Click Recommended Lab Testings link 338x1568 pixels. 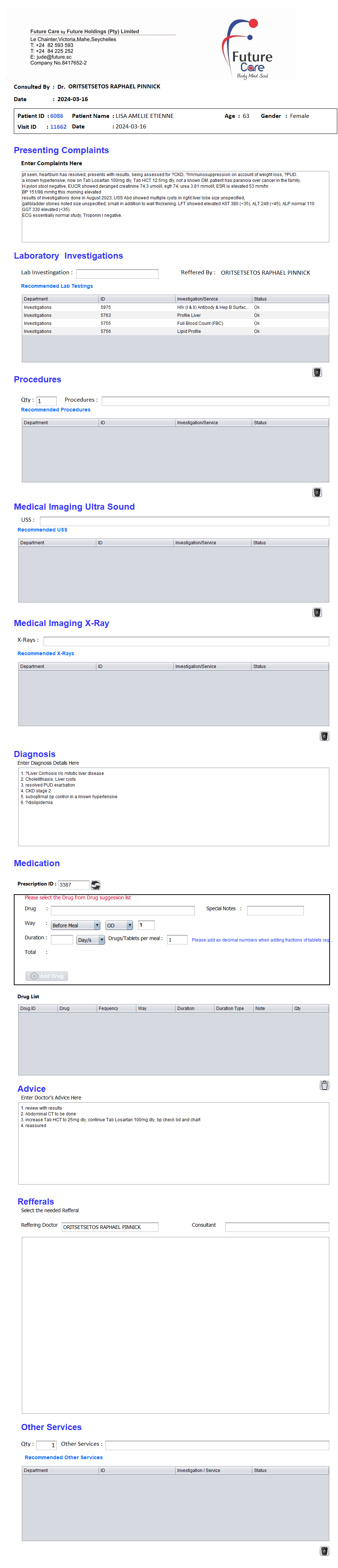click(57, 286)
